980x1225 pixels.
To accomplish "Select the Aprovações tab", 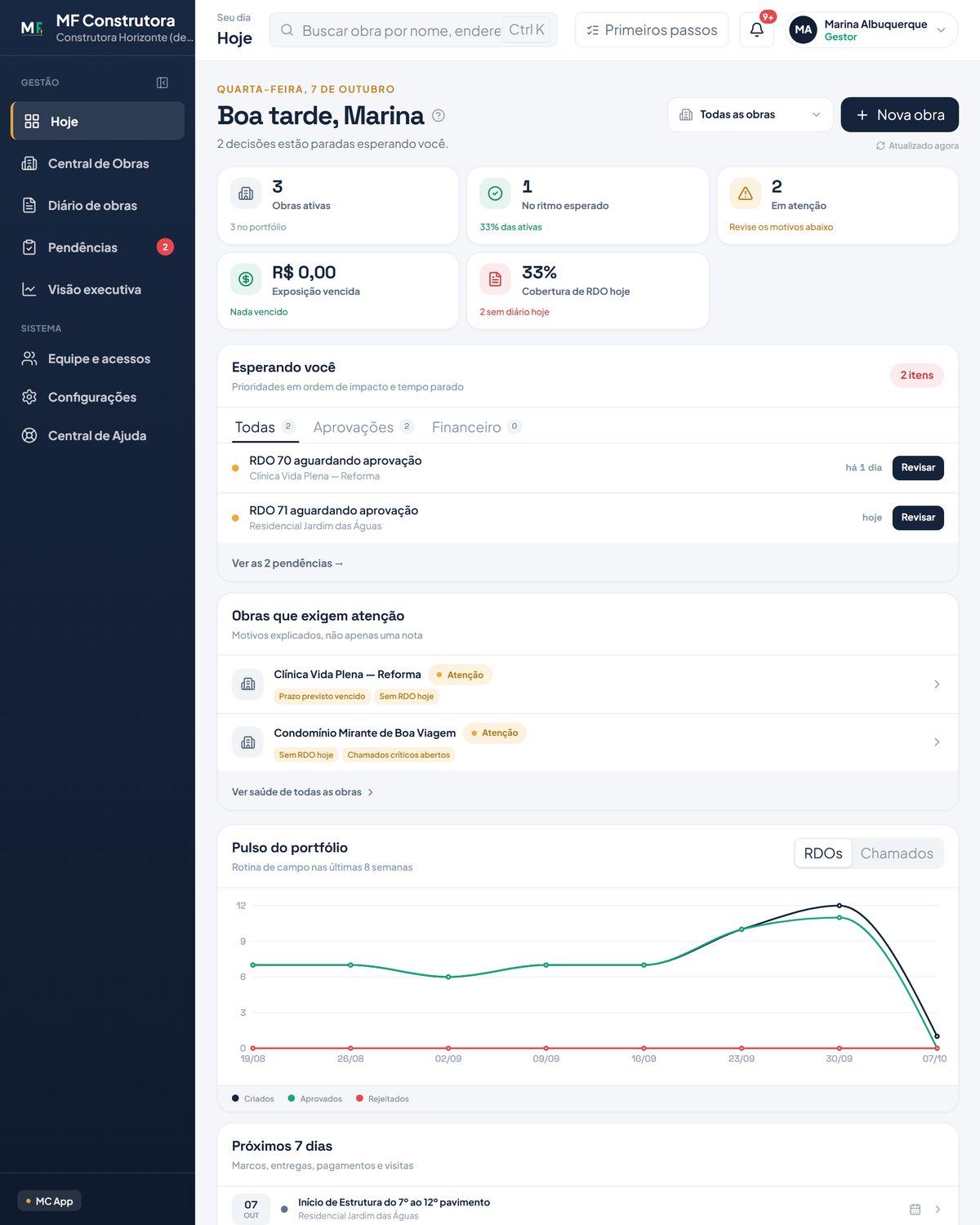I will [363, 427].
